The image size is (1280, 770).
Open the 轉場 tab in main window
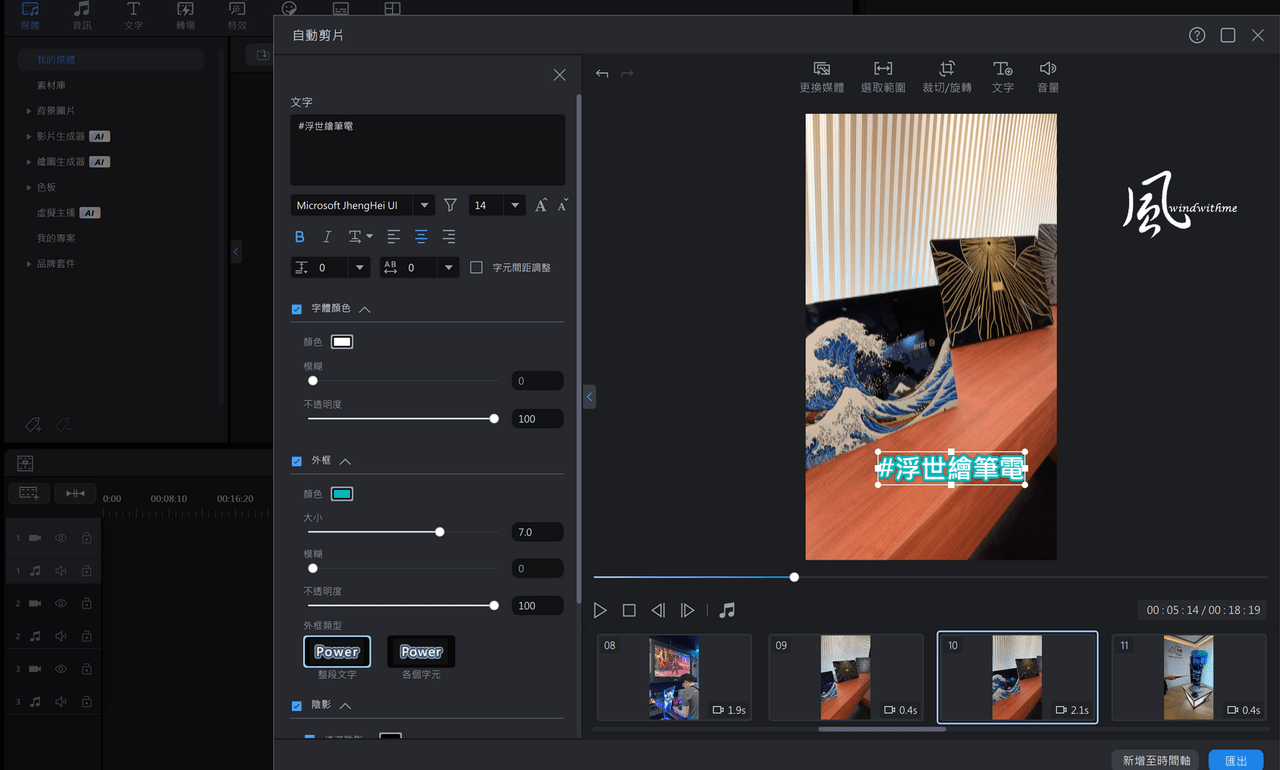pos(185,15)
